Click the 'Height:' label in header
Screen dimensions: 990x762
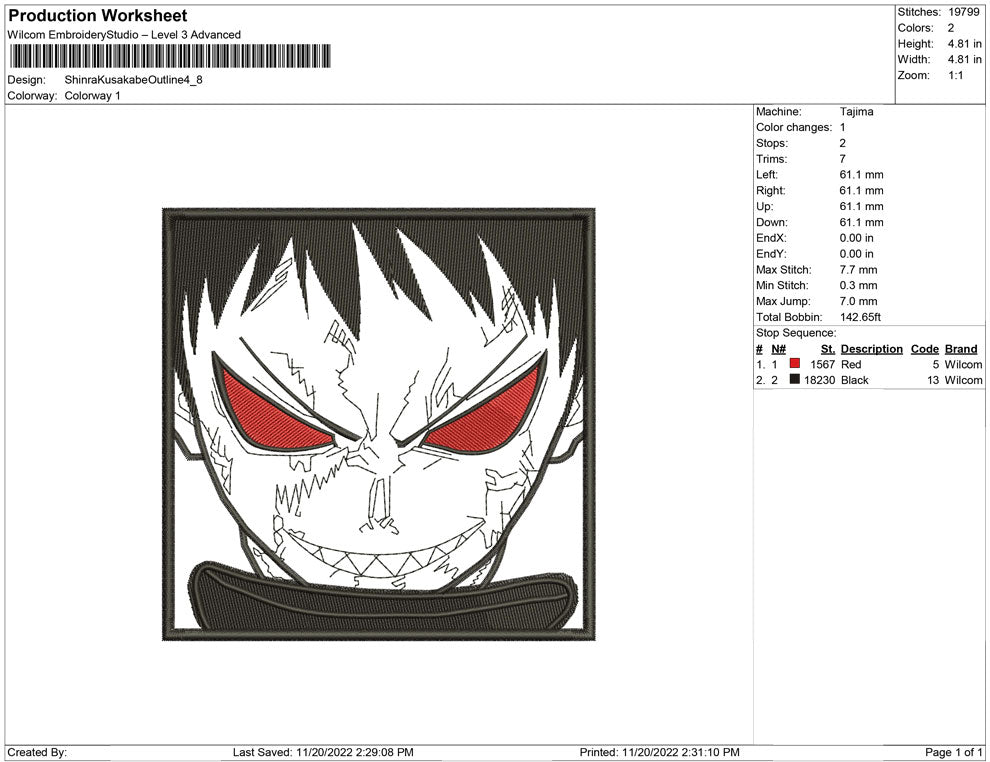[915, 44]
